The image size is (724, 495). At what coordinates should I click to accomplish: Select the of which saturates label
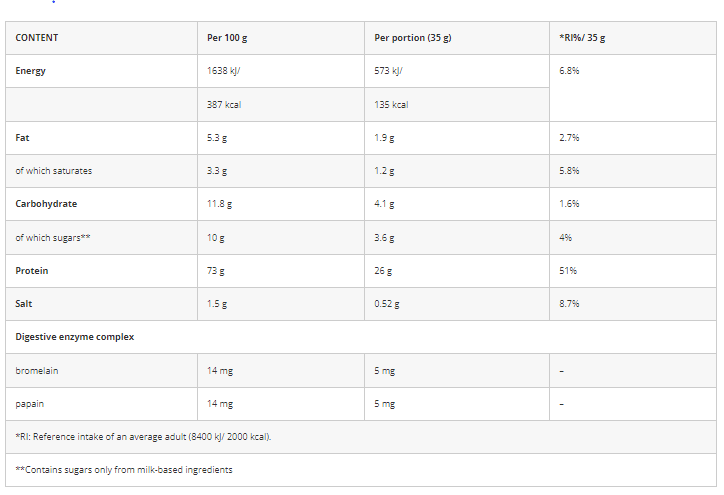click(x=54, y=171)
